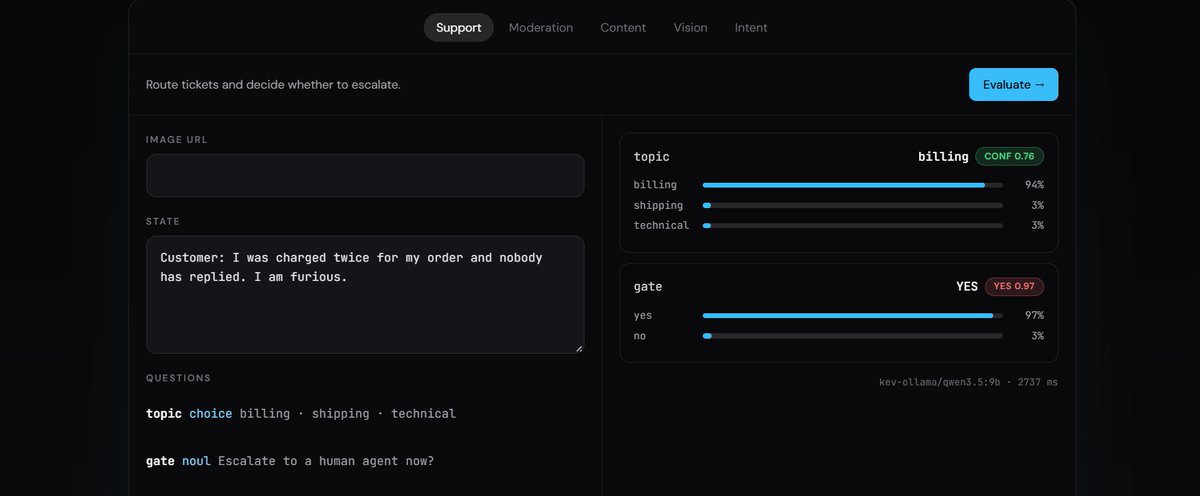Focus the Image URL input field
Viewport: 1200px width, 496px height.
365,175
